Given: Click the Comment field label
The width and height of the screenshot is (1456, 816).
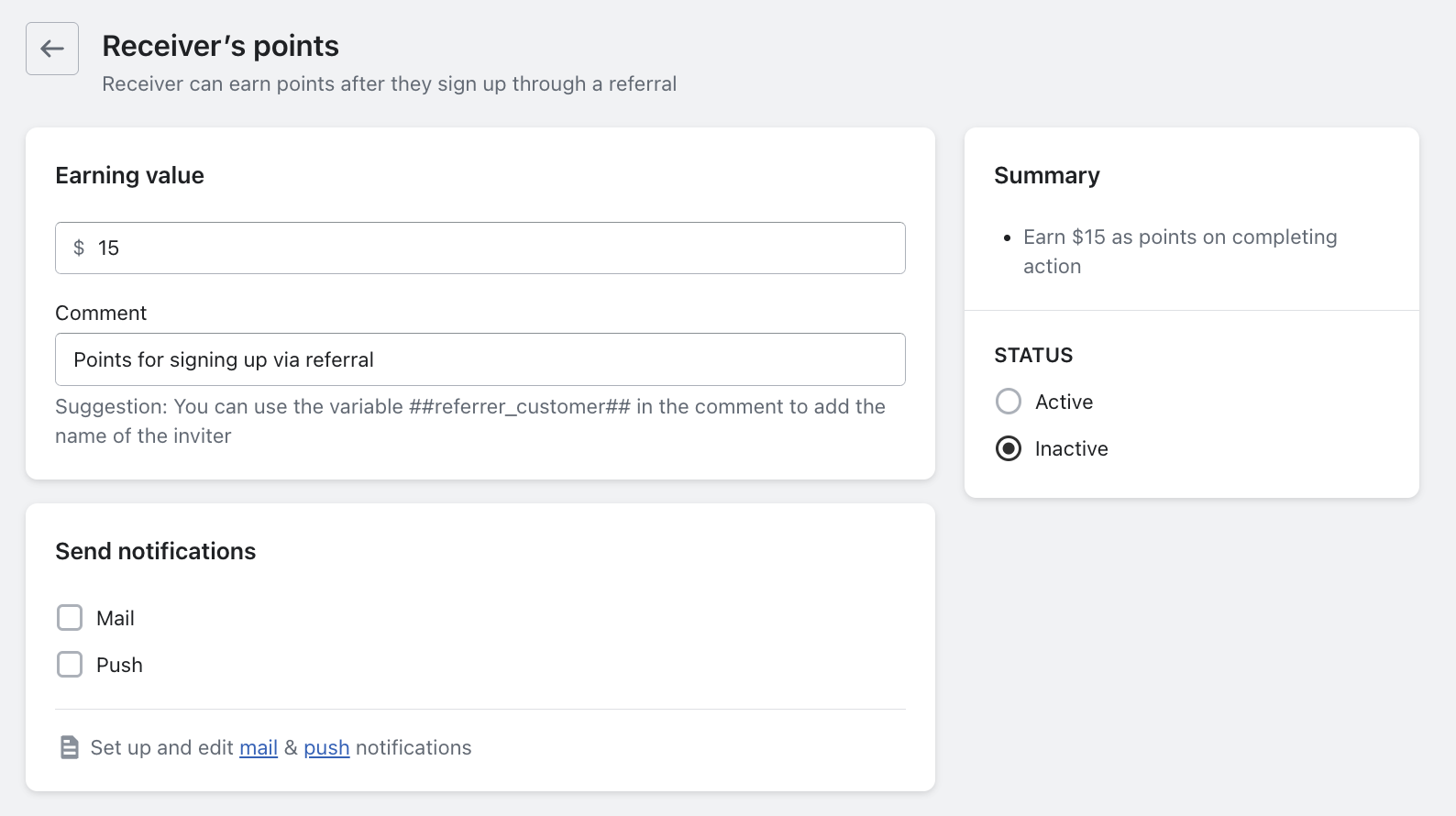Looking at the screenshot, I should click(101, 313).
